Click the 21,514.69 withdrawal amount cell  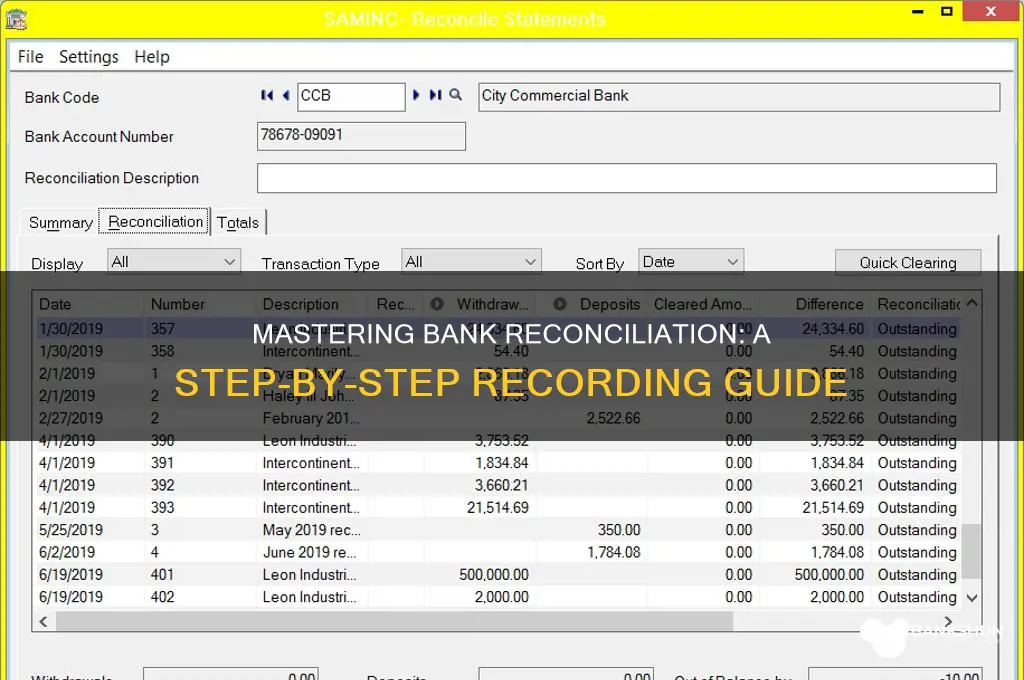481,508
